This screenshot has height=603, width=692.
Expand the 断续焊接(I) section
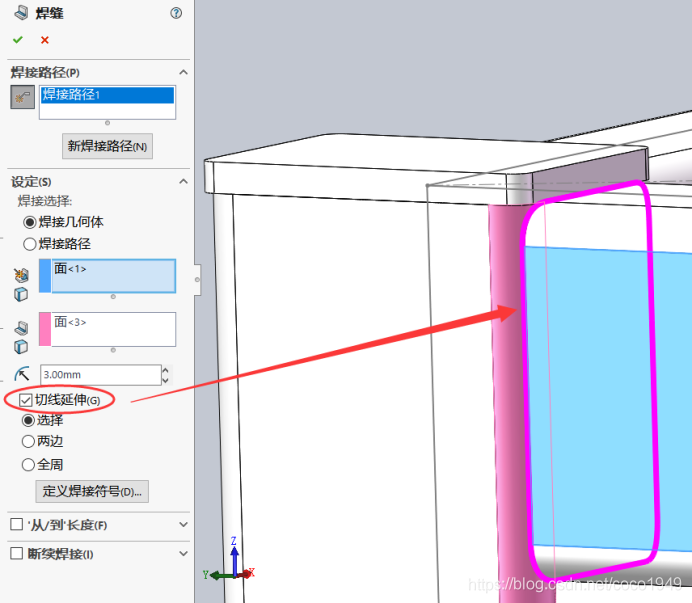point(184,553)
